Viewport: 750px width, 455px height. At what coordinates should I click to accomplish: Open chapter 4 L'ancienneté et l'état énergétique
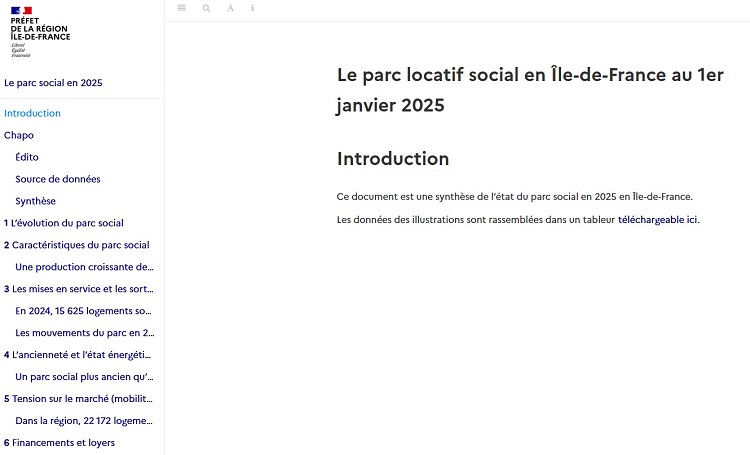click(x=79, y=355)
